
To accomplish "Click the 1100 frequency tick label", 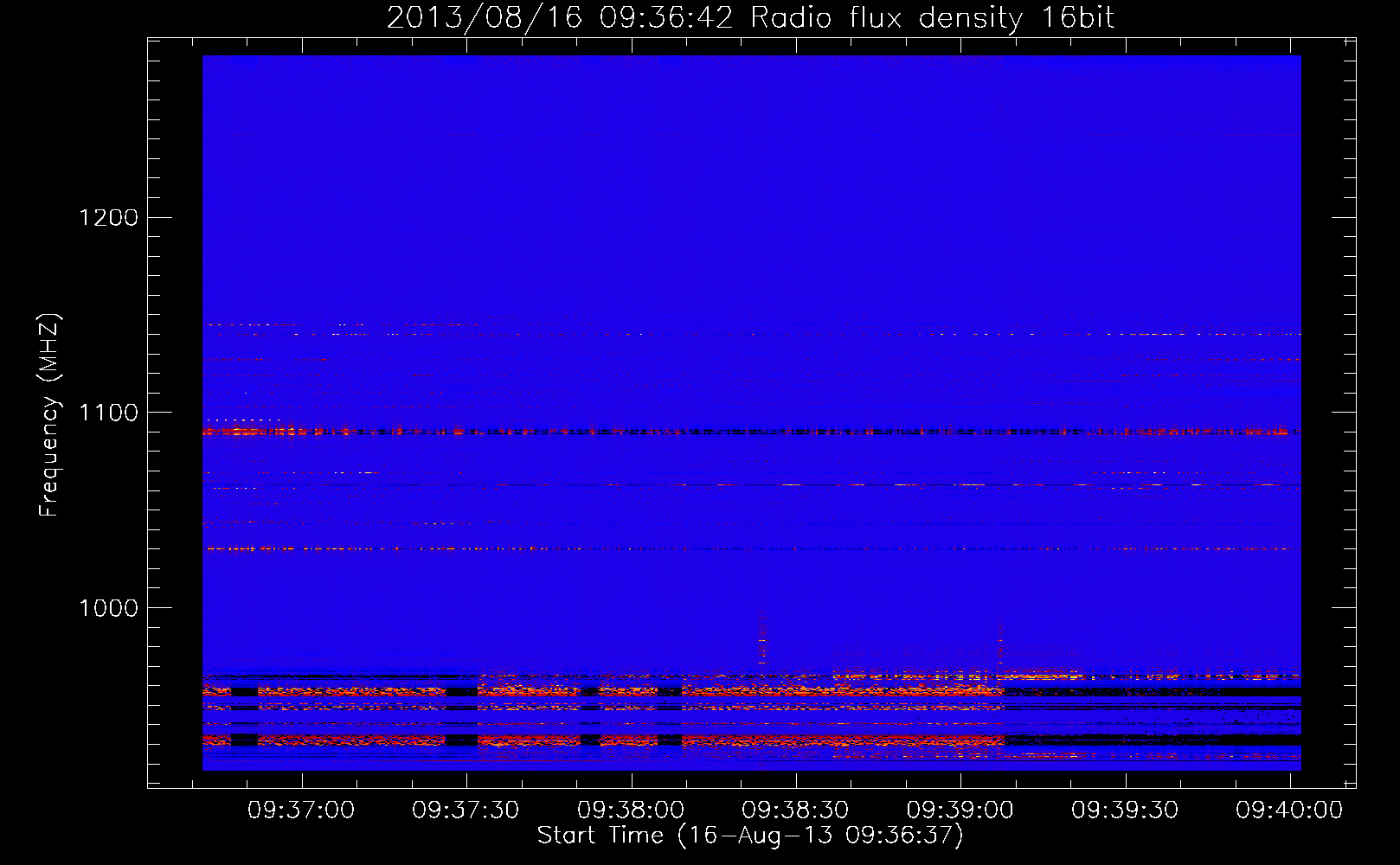I will [109, 413].
